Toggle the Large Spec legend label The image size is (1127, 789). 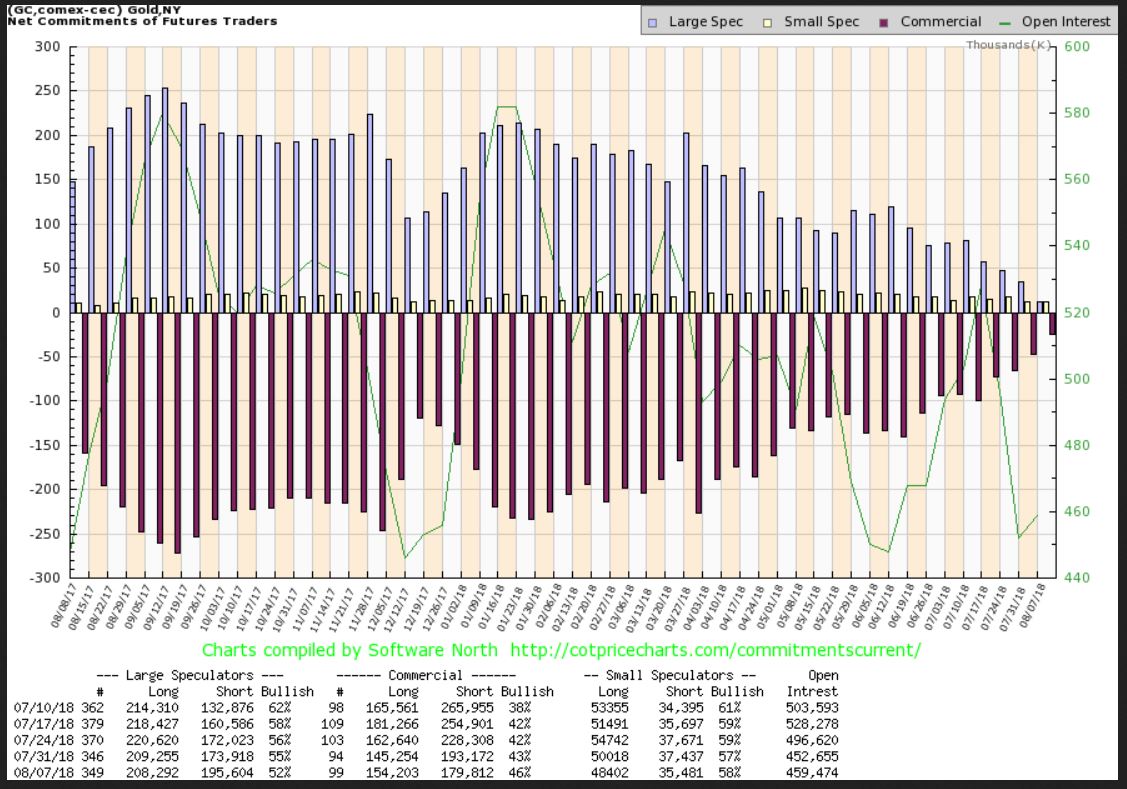(x=706, y=21)
